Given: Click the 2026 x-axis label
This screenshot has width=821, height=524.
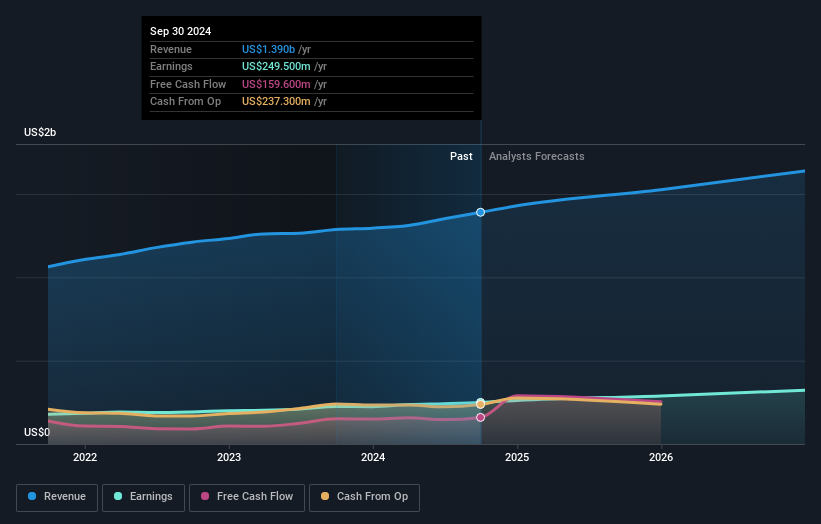Looking at the screenshot, I should [661, 457].
